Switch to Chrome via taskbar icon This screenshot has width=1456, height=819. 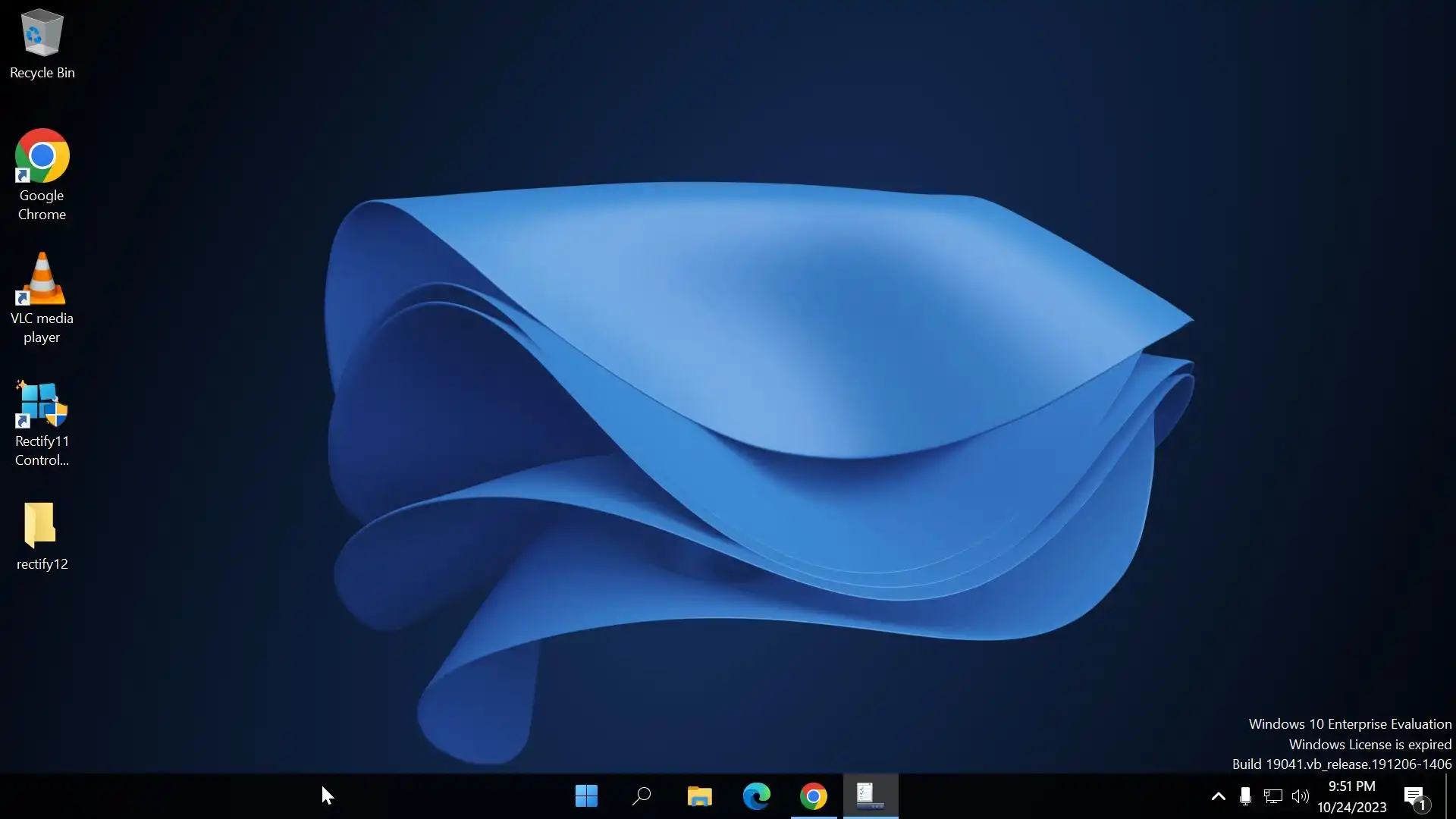pos(813,796)
